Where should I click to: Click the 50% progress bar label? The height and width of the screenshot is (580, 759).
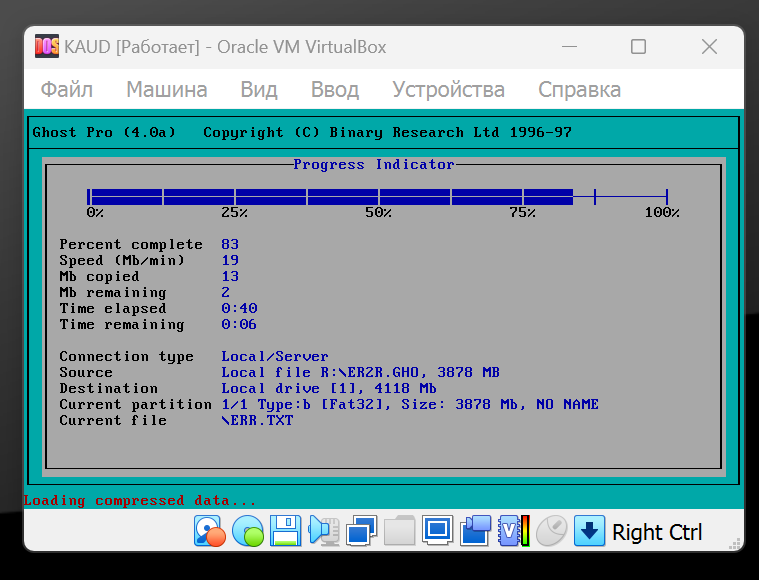pyautogui.click(x=378, y=213)
